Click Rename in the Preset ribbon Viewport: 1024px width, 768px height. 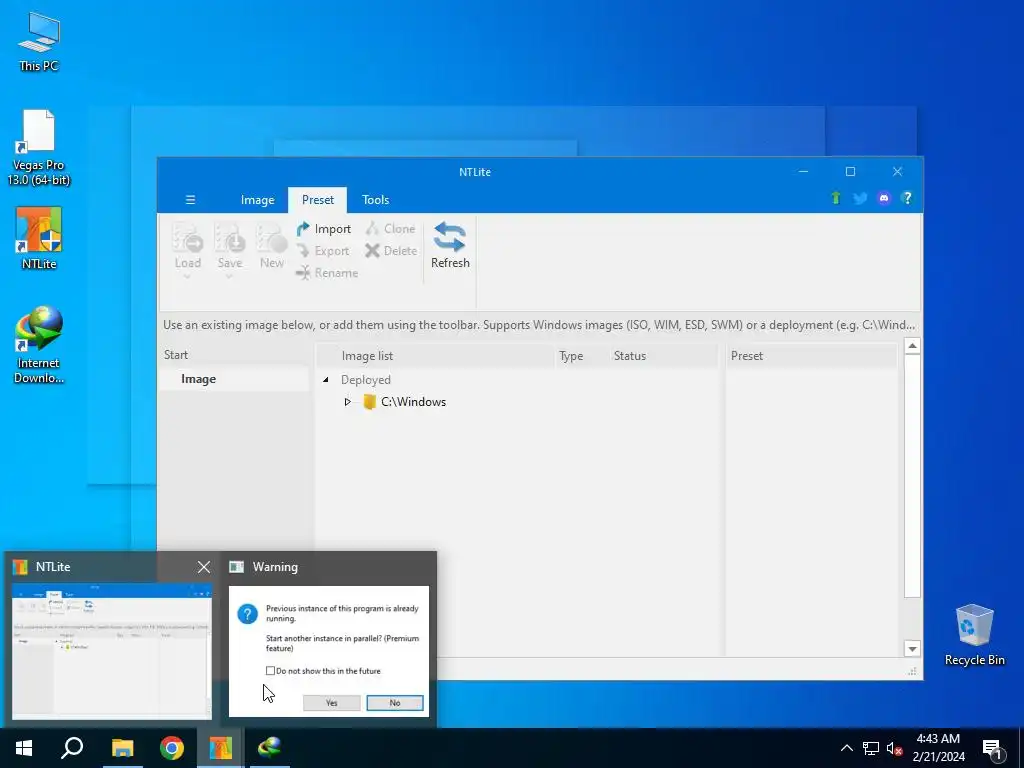pyautogui.click(x=327, y=273)
